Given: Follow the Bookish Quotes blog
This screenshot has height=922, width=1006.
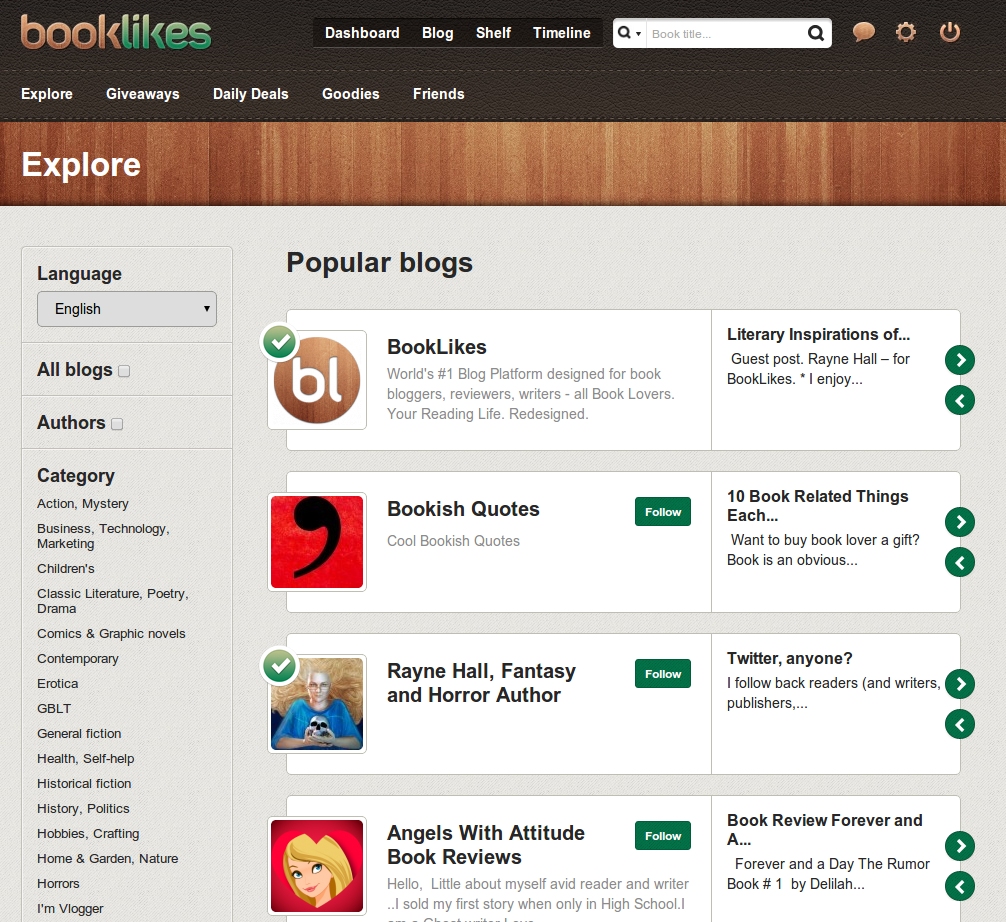Looking at the screenshot, I should pos(663,512).
